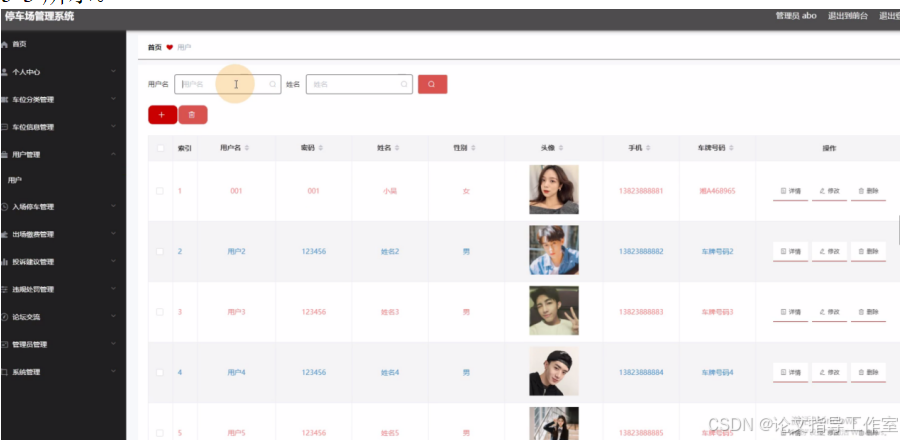Expand 车位分类管理 using its chevron

[x=113, y=99]
